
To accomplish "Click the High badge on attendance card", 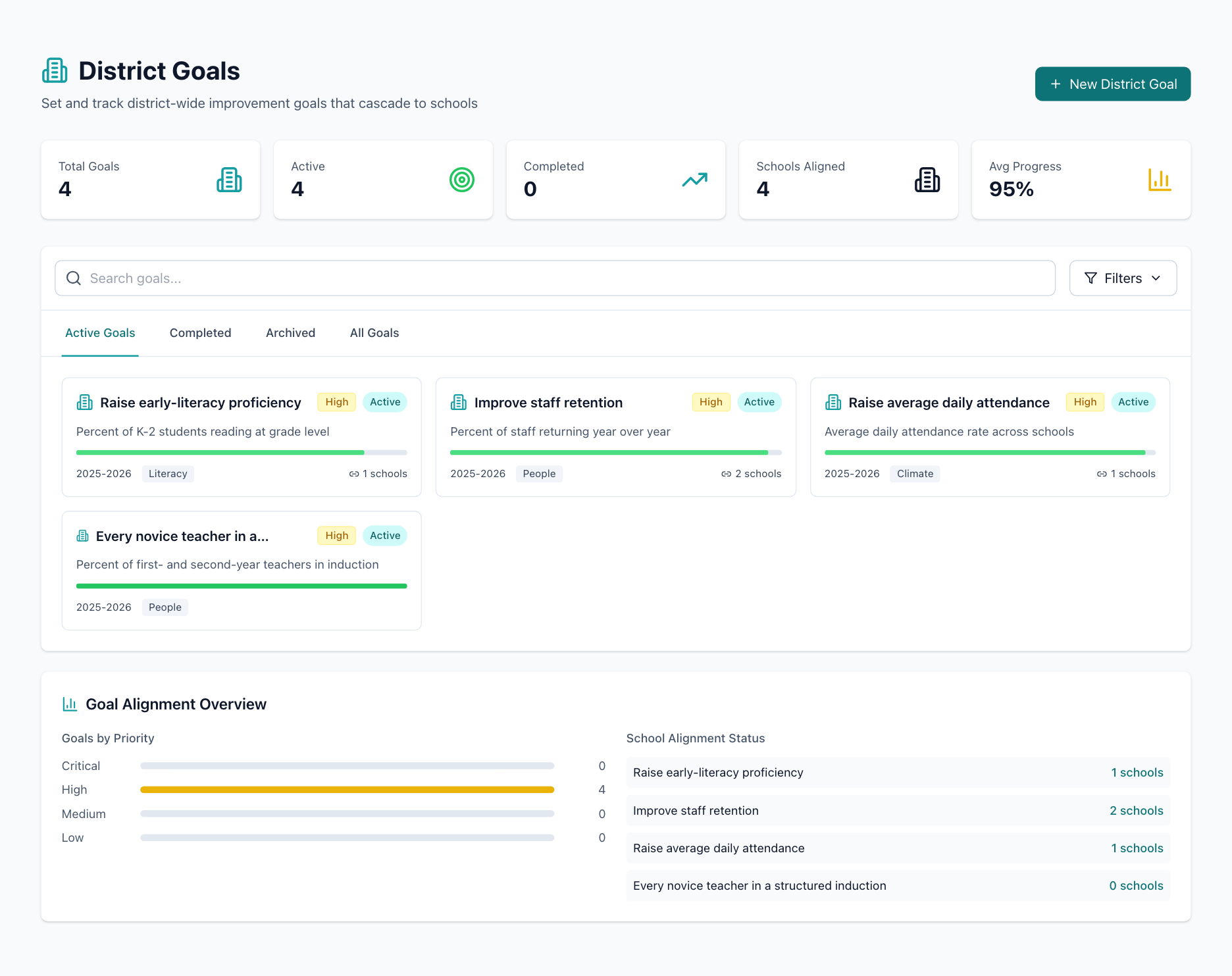I will pos(1085,402).
